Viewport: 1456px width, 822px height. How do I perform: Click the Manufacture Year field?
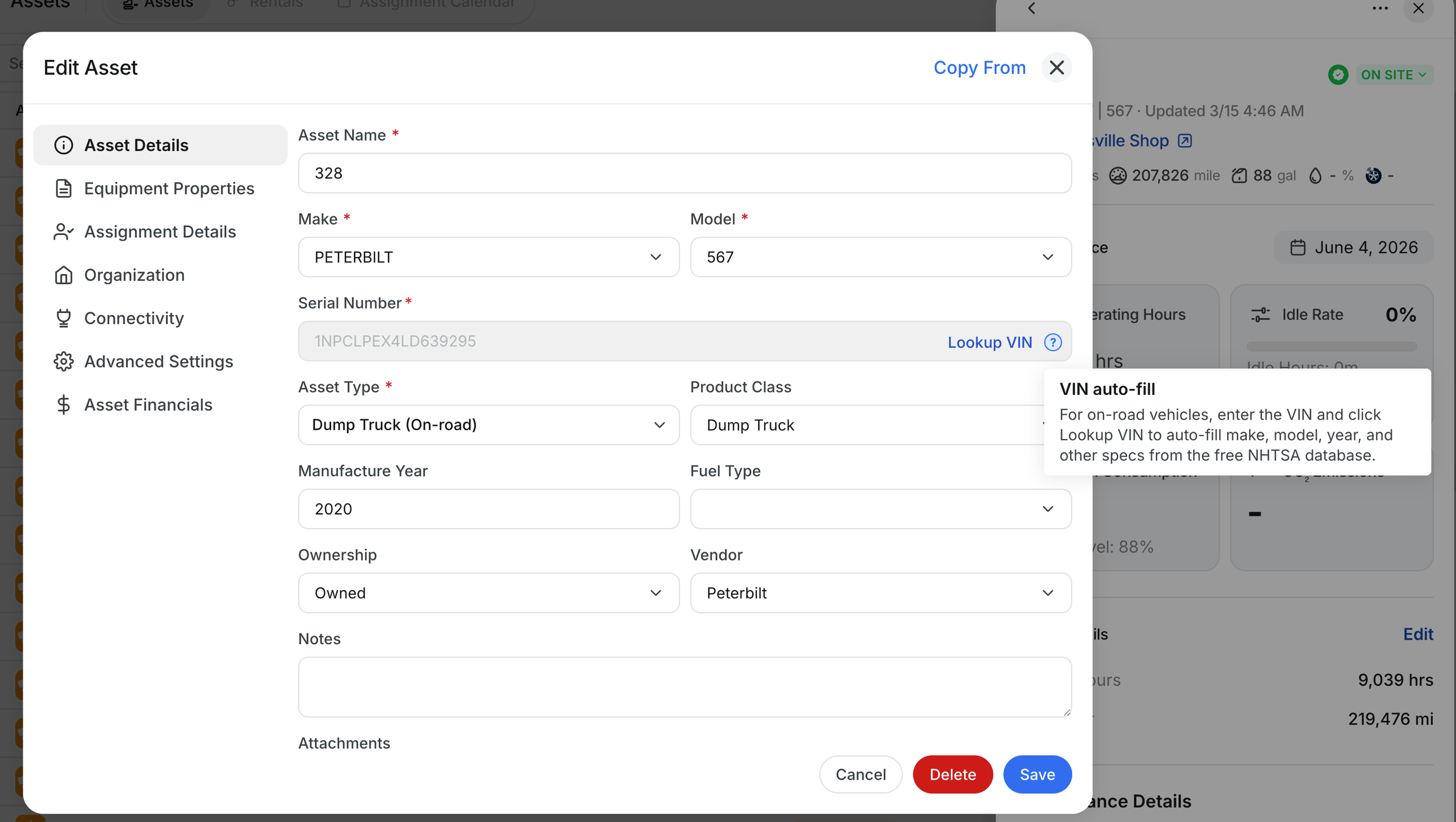click(x=488, y=509)
